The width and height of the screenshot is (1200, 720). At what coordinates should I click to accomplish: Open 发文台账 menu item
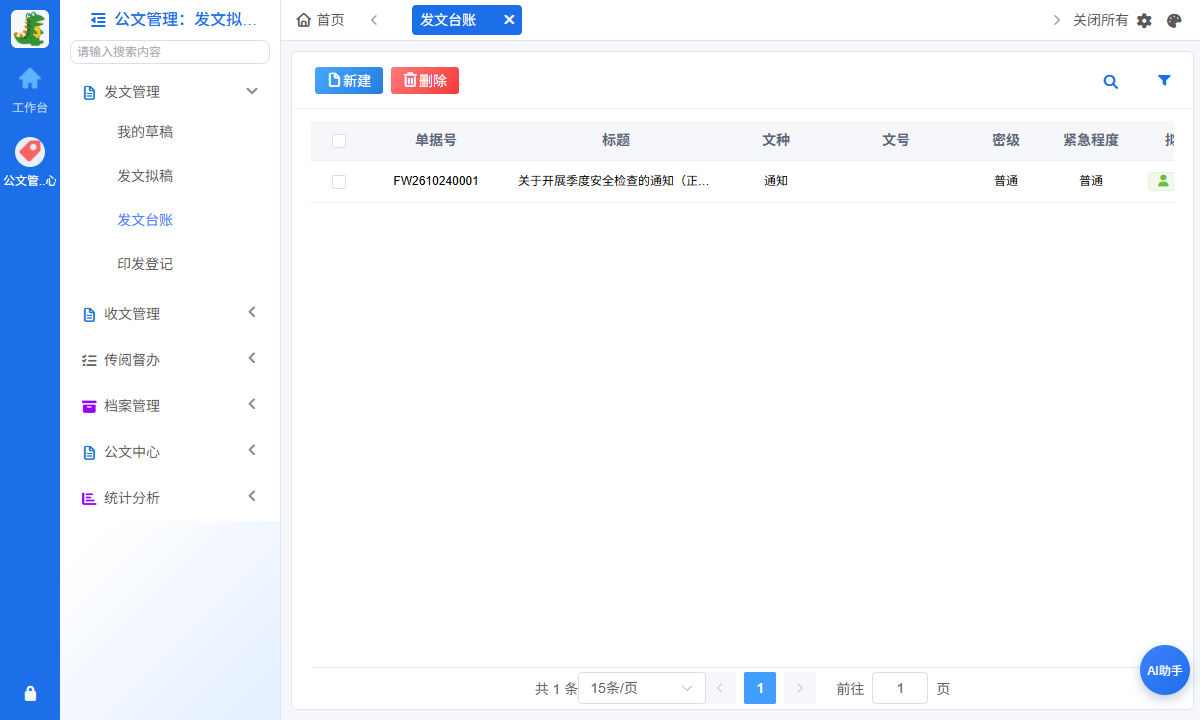(145, 220)
